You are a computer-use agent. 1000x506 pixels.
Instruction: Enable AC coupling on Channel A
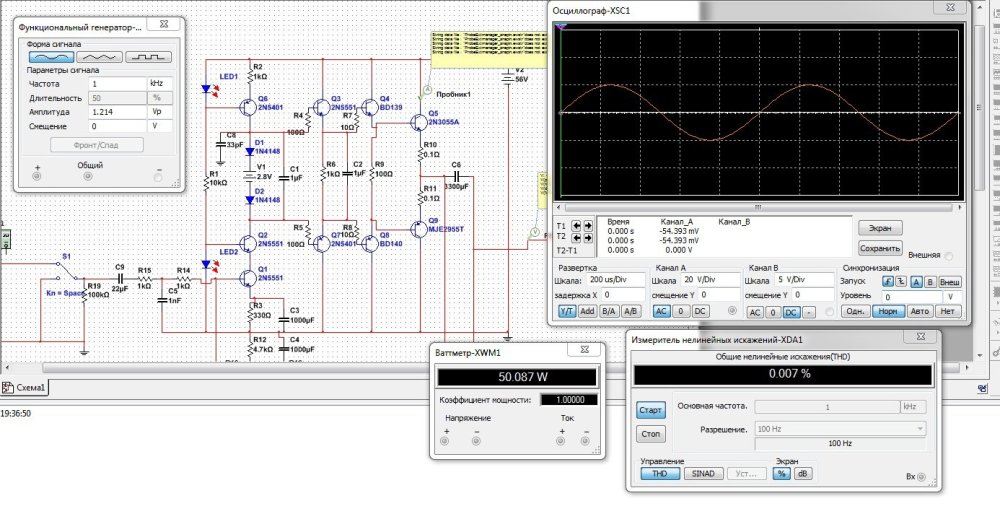[x=662, y=312]
